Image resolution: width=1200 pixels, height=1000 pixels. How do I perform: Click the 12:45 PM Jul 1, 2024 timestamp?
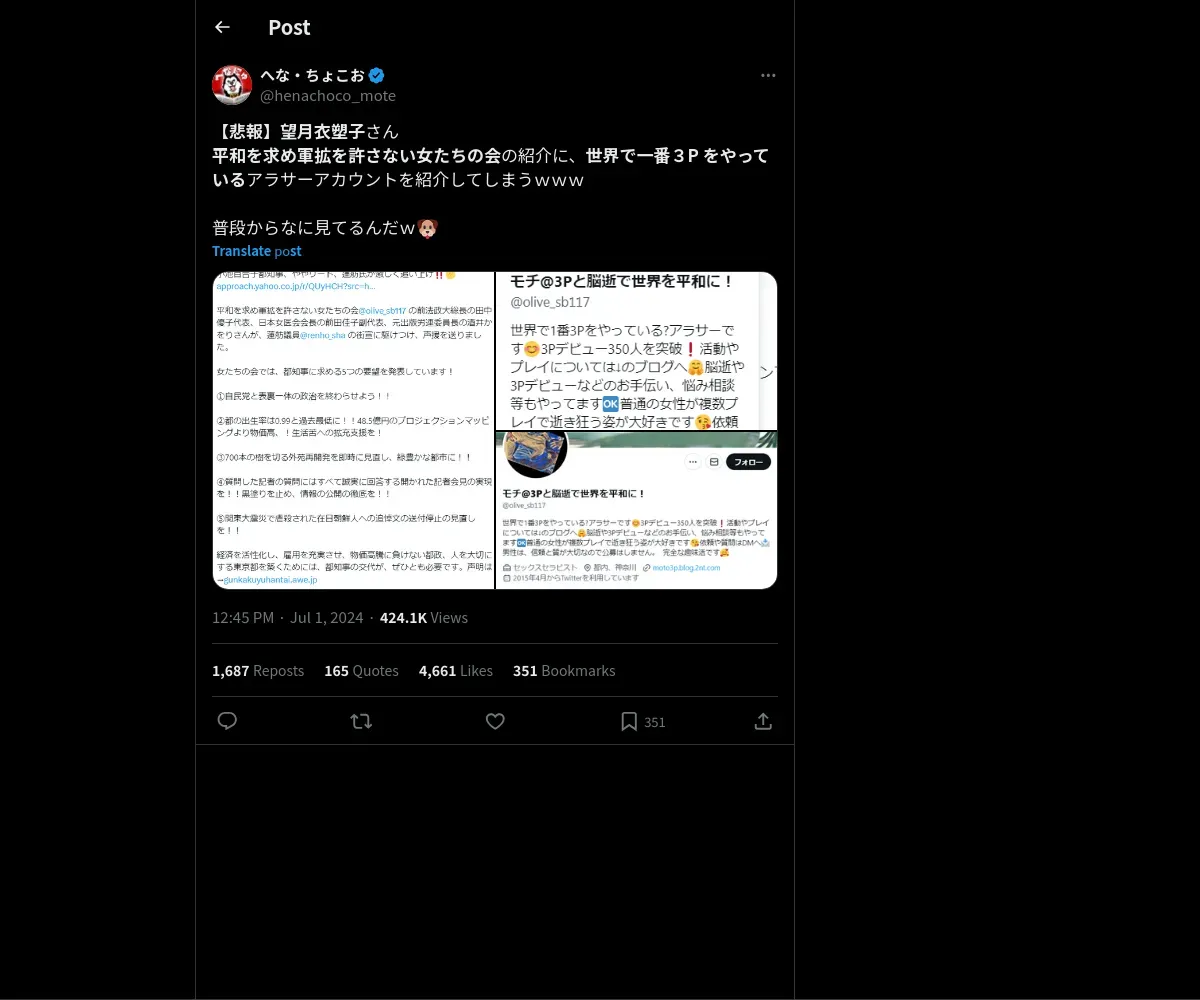click(x=288, y=618)
